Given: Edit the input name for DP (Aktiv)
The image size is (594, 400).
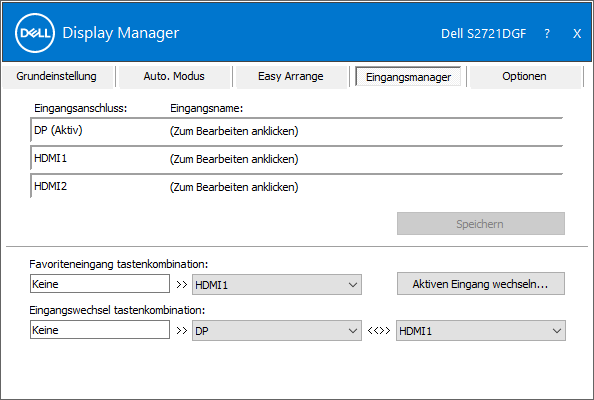Looking at the screenshot, I should (234, 131).
